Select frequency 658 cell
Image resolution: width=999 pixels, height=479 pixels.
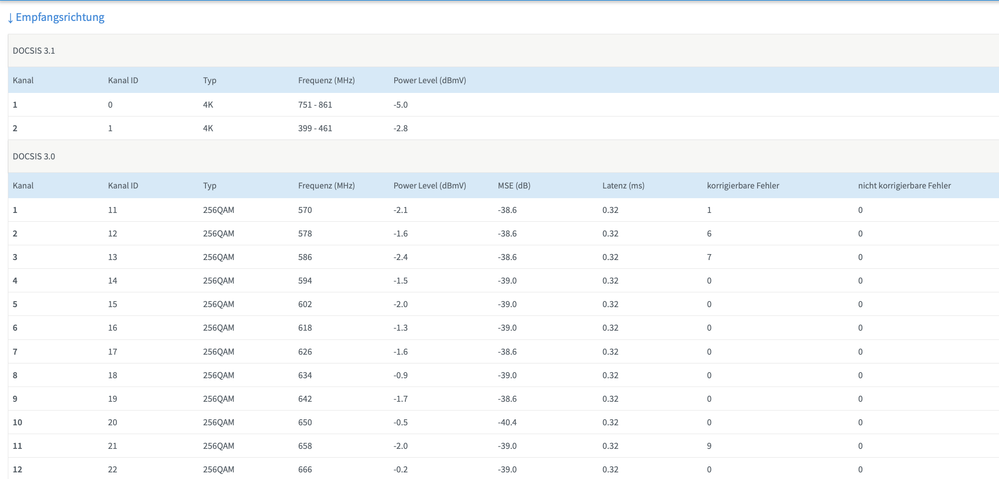(x=305, y=446)
